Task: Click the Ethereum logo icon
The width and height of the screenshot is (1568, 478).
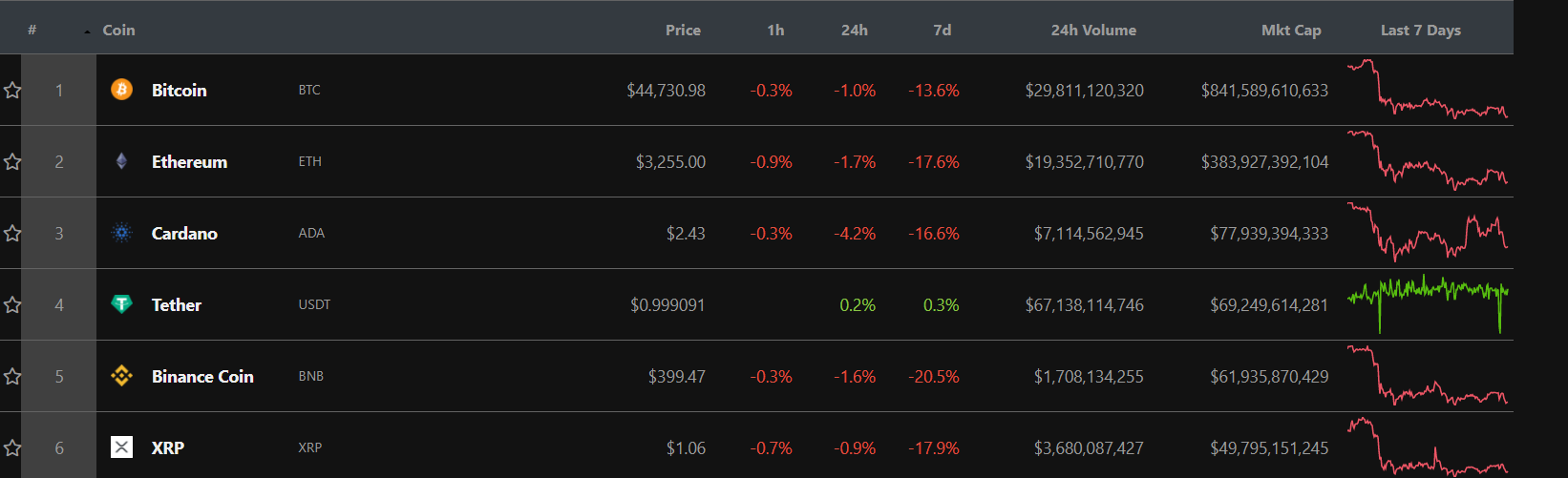Action: coord(121,161)
